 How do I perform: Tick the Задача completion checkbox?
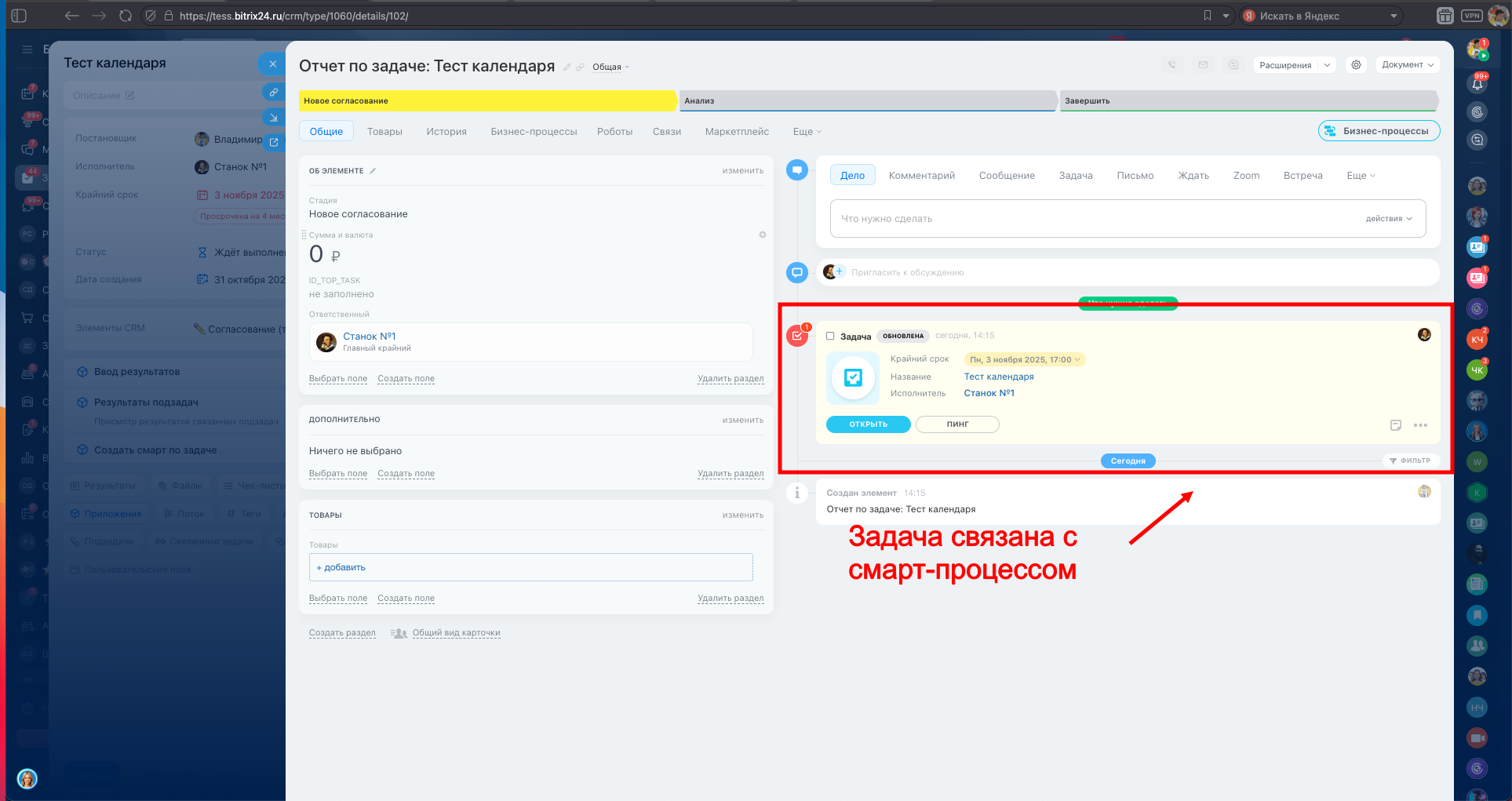830,336
